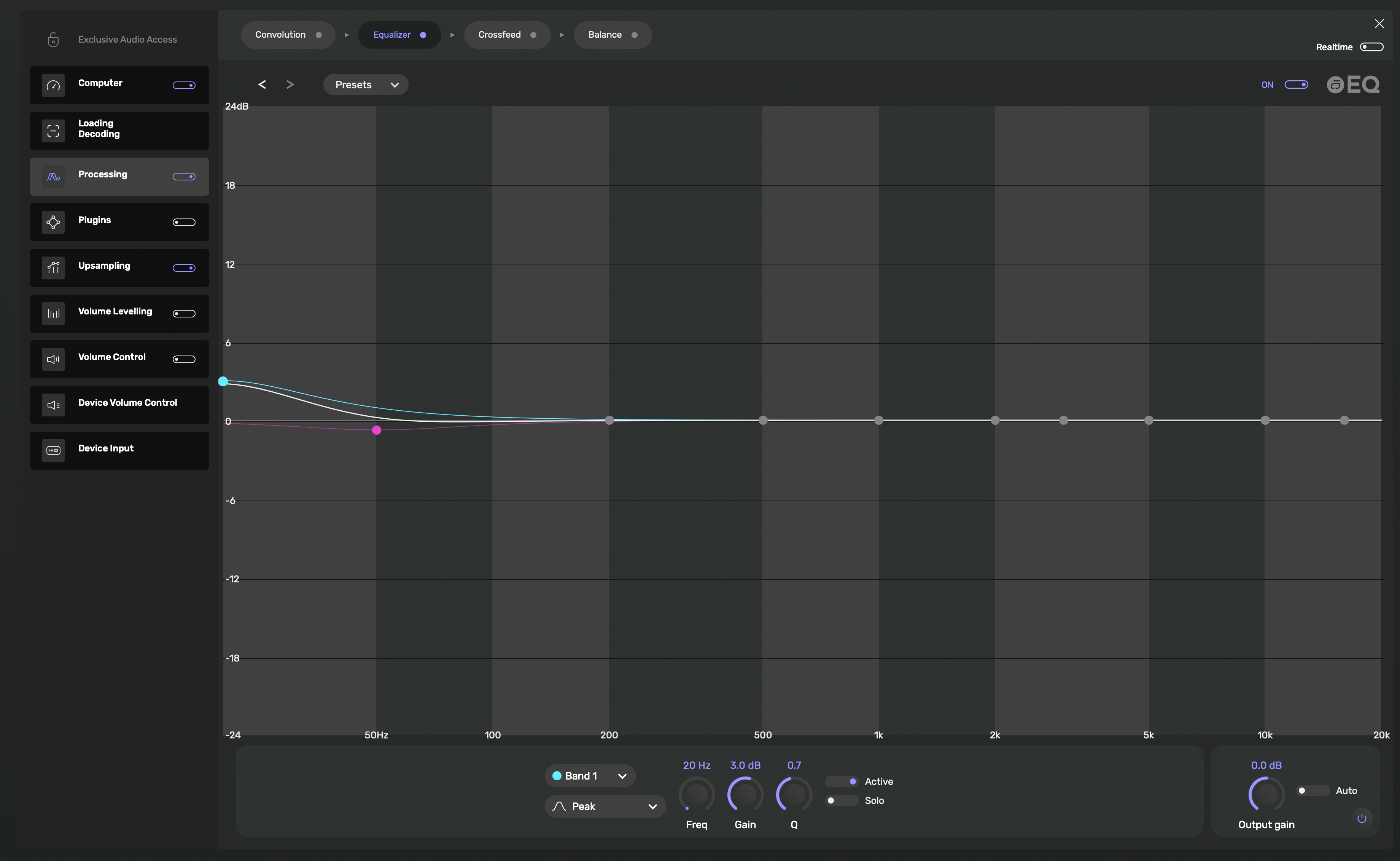Go to previous preset with left arrow
The image size is (1400, 861).
point(262,84)
